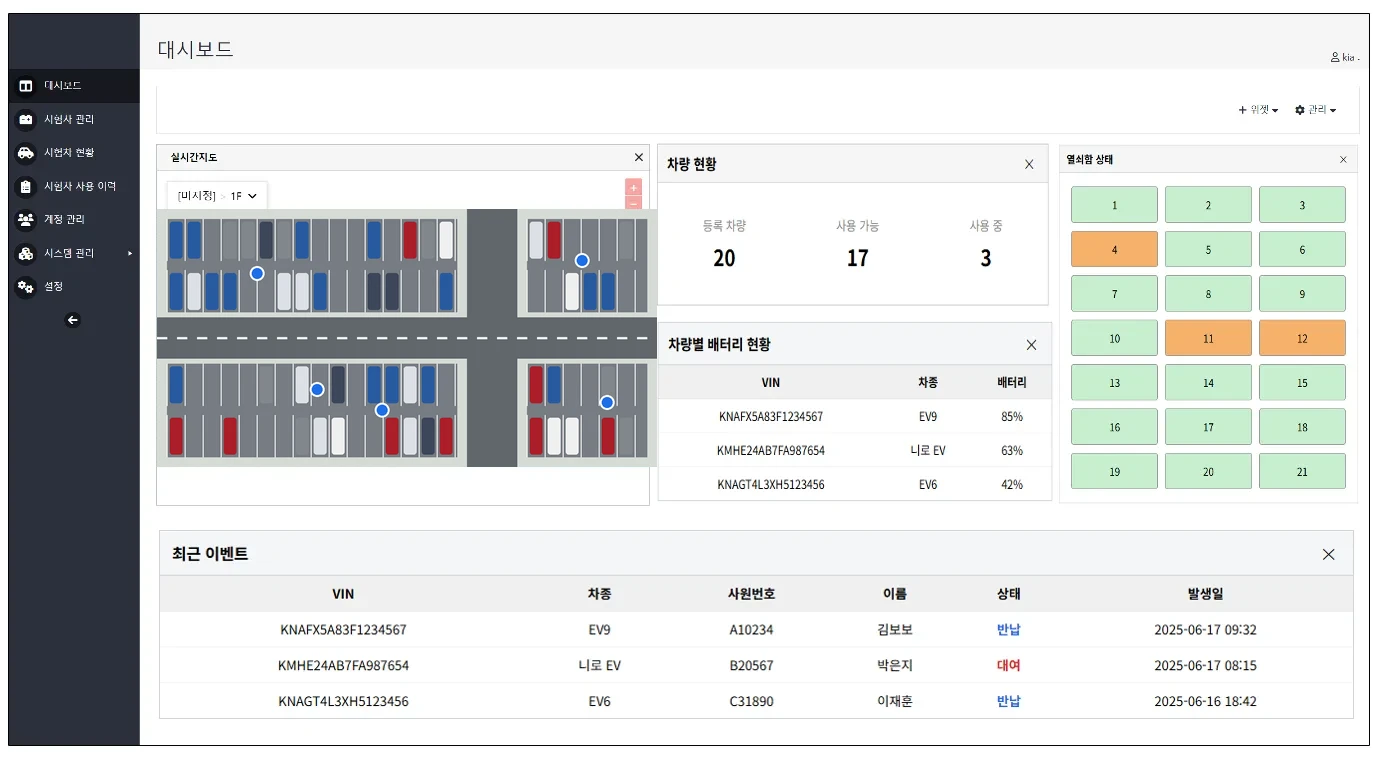Select key box slot 12

pyautogui.click(x=1302, y=339)
